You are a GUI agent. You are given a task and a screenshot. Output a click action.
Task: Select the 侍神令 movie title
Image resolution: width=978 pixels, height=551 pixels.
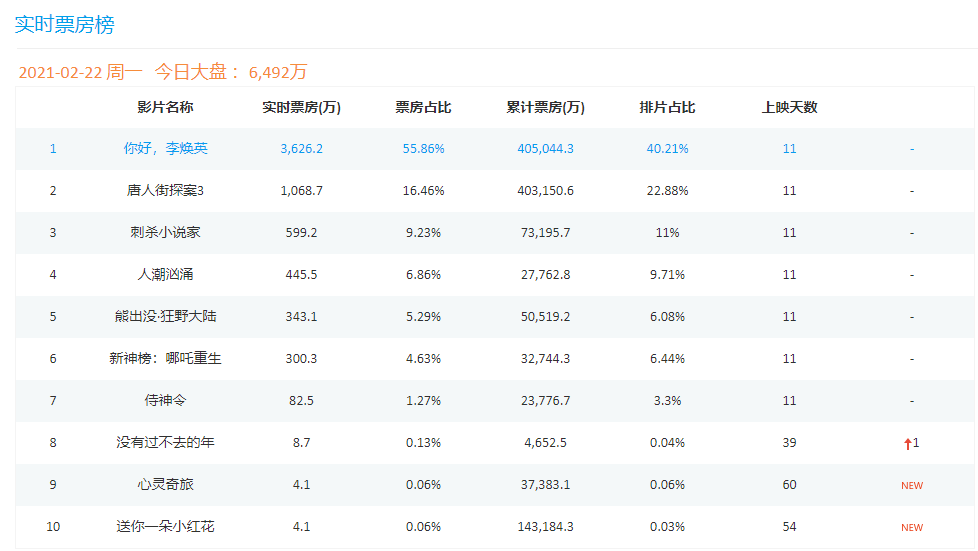pyautogui.click(x=165, y=400)
